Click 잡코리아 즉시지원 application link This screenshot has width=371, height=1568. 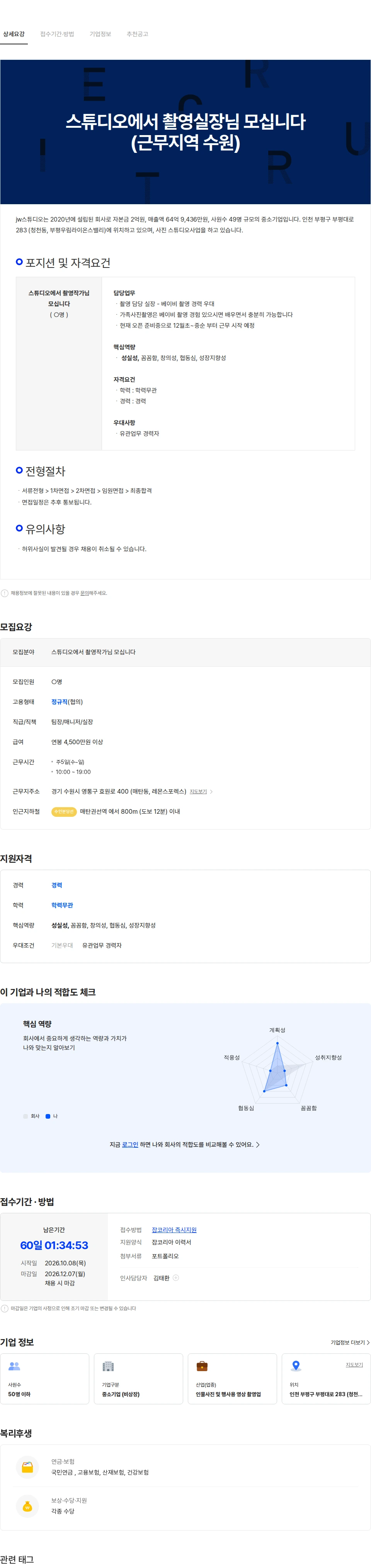[x=174, y=1229]
